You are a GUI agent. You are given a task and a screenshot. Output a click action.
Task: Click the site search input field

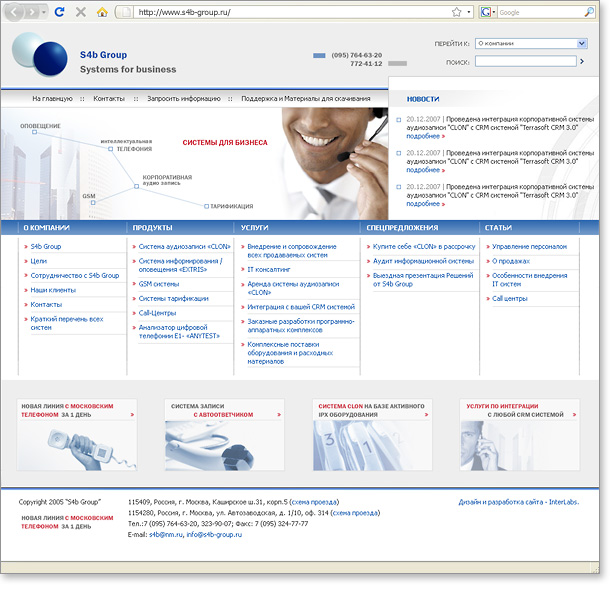(x=525, y=62)
